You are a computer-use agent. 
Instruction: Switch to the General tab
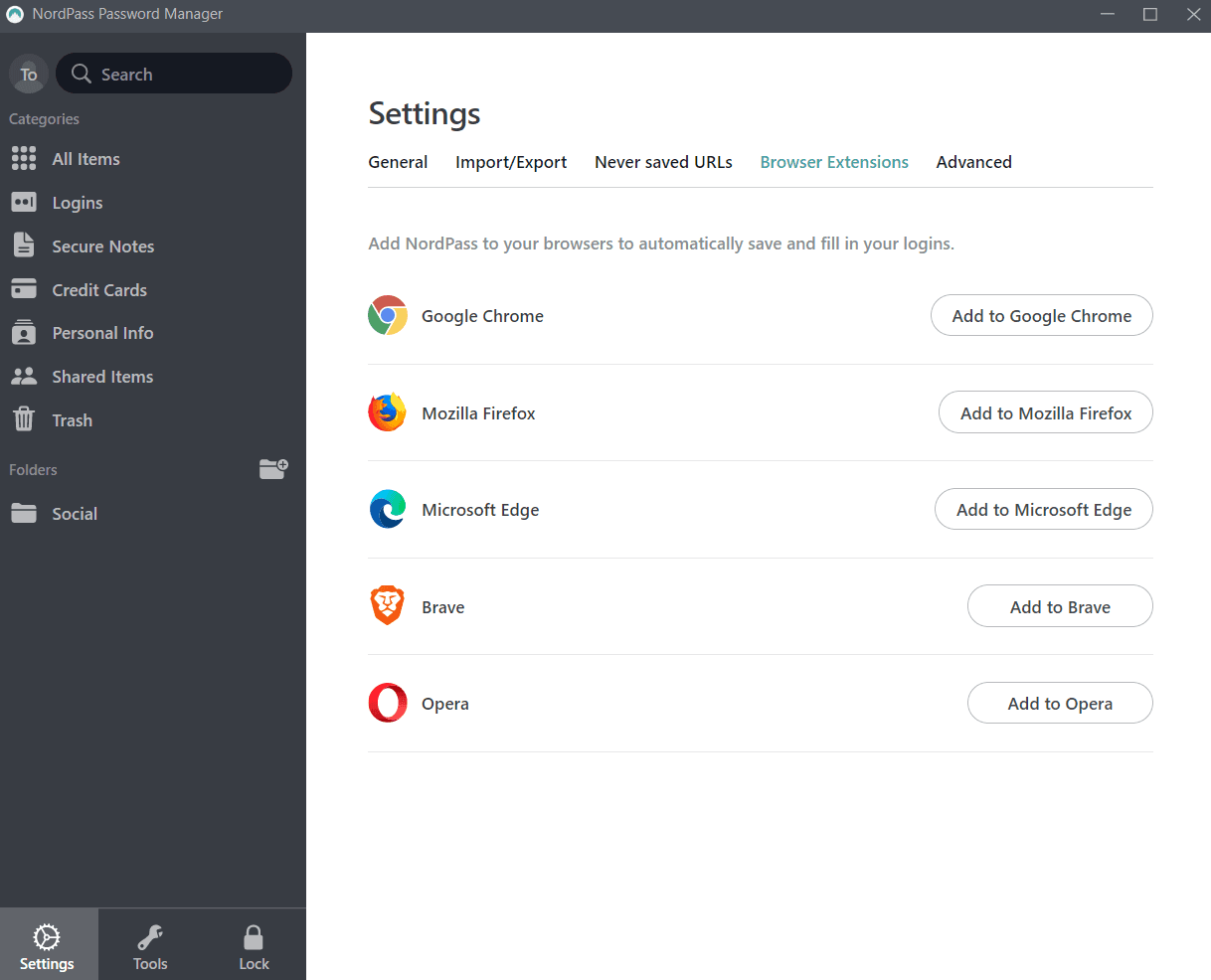(398, 162)
